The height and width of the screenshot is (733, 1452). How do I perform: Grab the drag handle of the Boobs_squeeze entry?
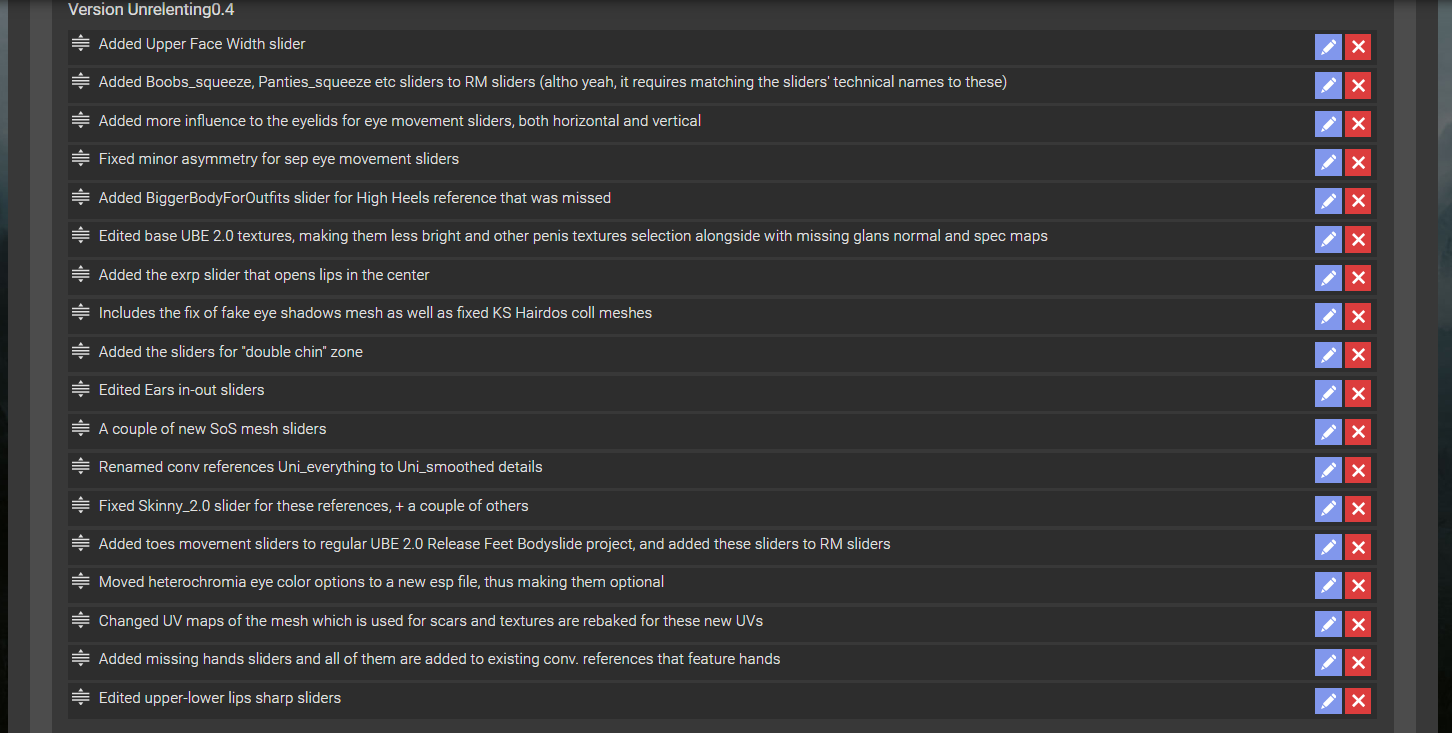[81, 82]
